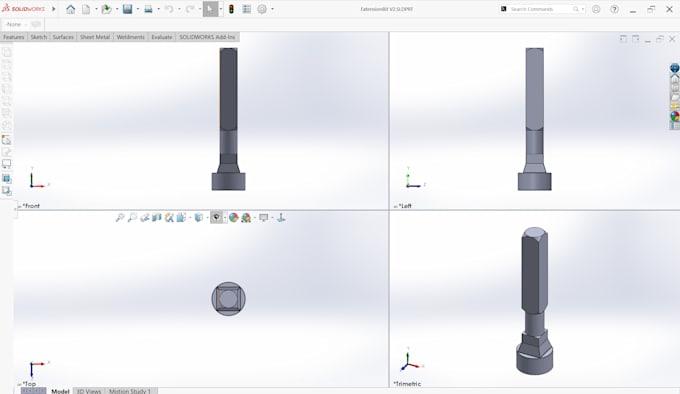The height and width of the screenshot is (394, 680).
Task: Open View Settings monitor icon
Action: [263, 218]
